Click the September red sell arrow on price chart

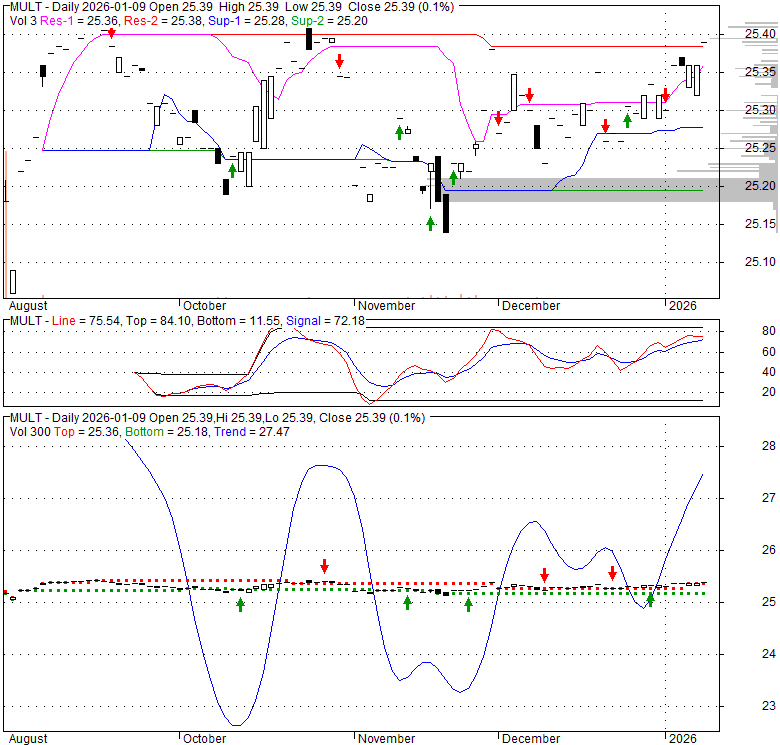112,34
